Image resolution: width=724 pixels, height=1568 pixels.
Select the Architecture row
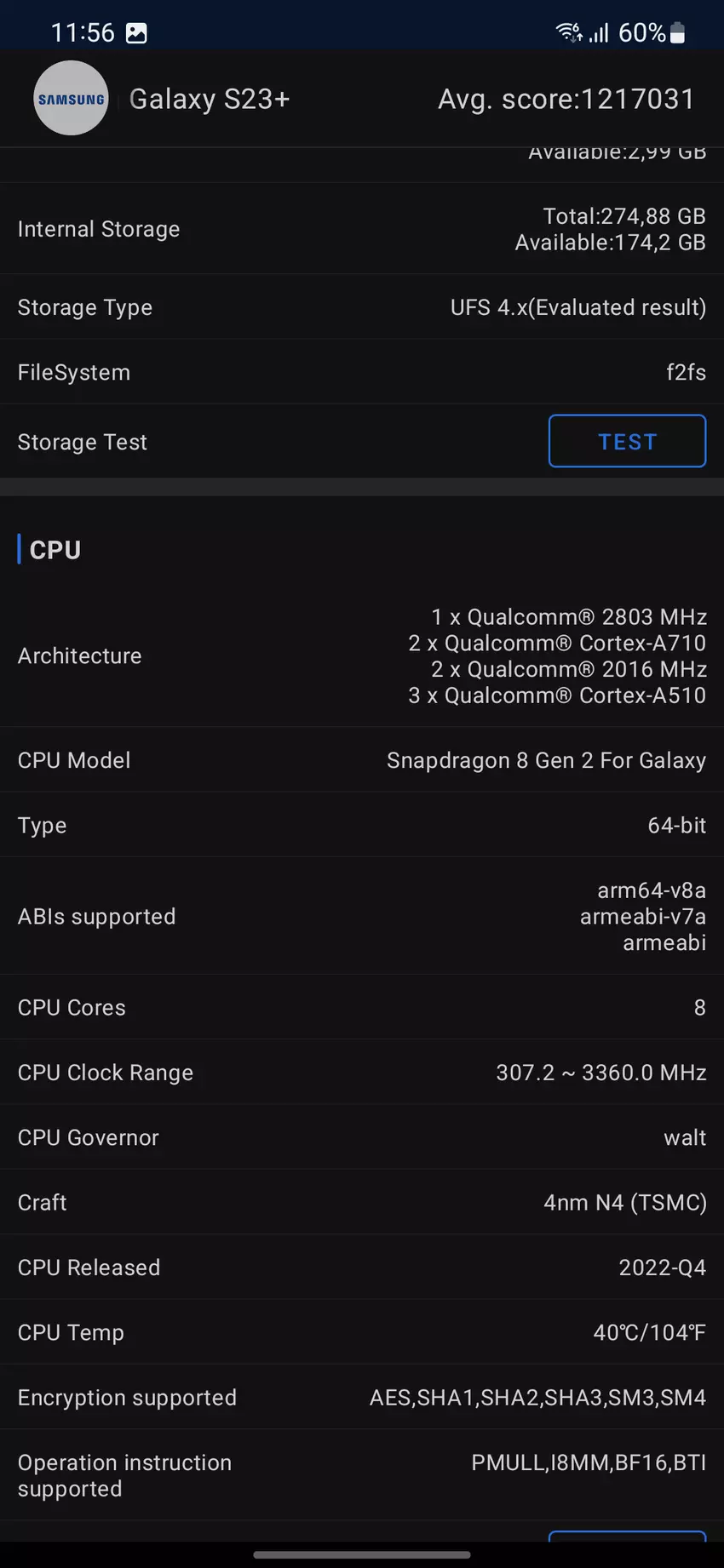click(x=361, y=655)
